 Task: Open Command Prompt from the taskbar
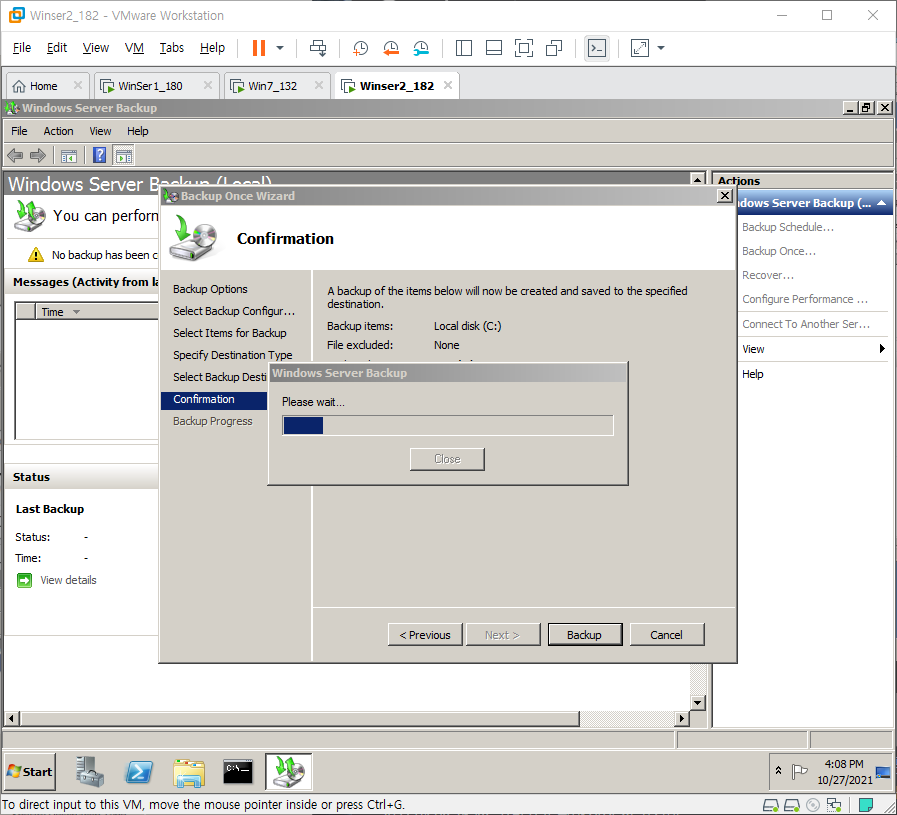238,772
